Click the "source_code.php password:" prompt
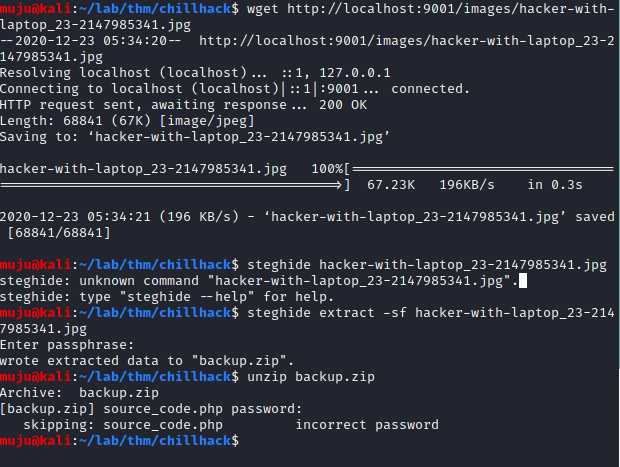 203,408
